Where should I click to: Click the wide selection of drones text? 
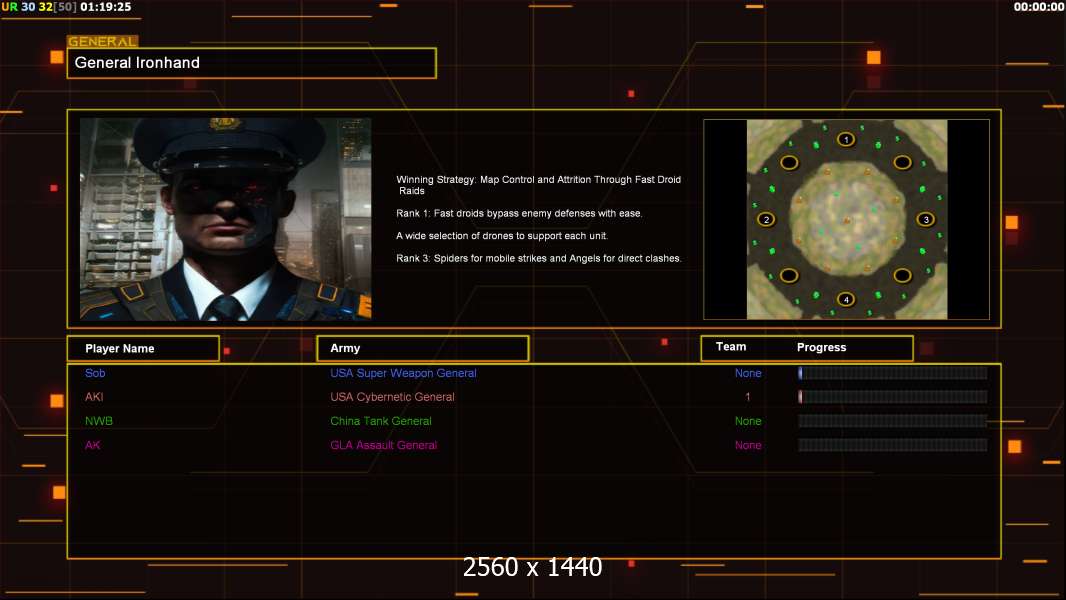(502, 236)
